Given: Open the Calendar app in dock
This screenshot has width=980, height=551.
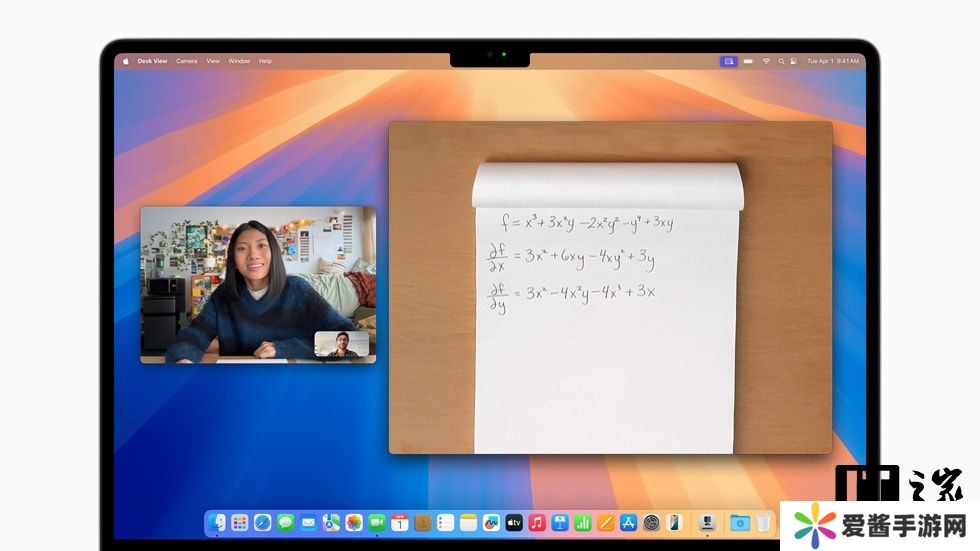Looking at the screenshot, I should (x=400, y=522).
